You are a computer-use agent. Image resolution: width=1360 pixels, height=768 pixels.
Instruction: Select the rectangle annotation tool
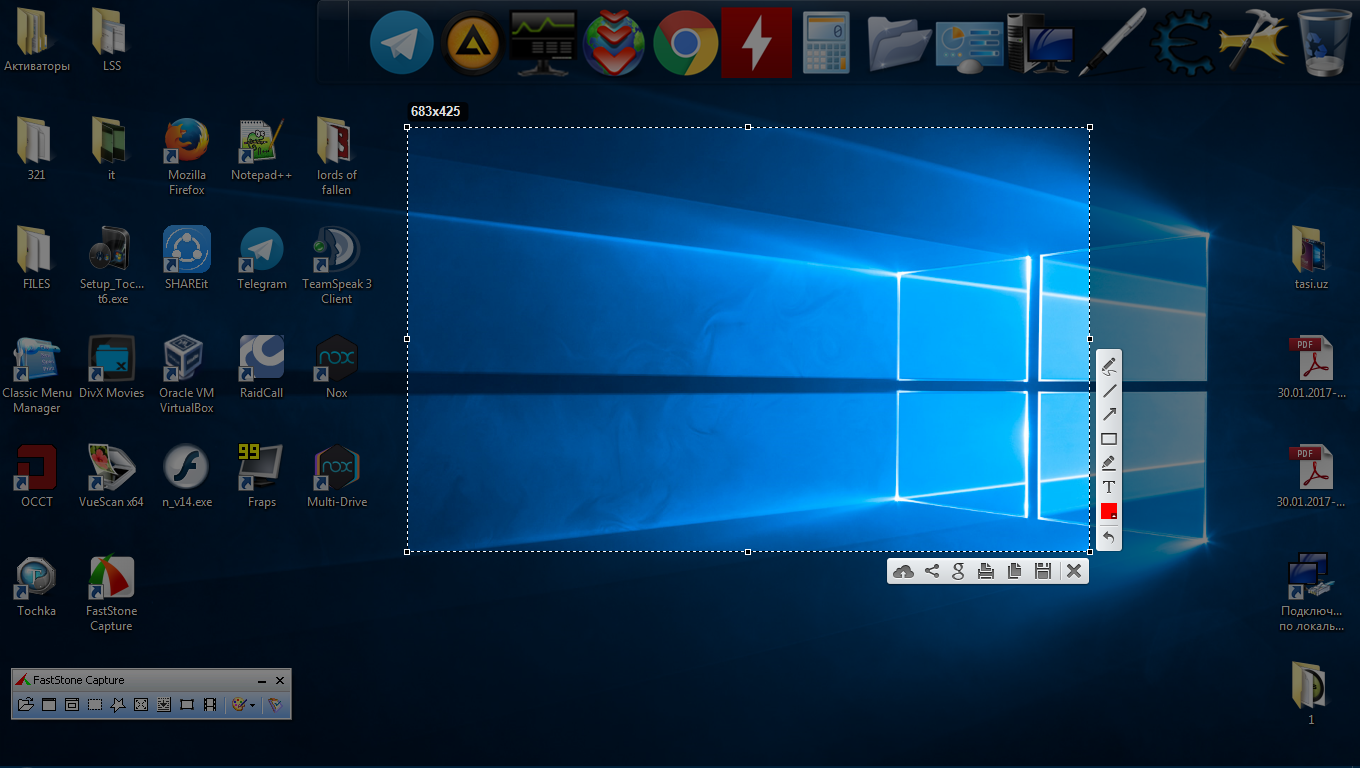[1108, 439]
